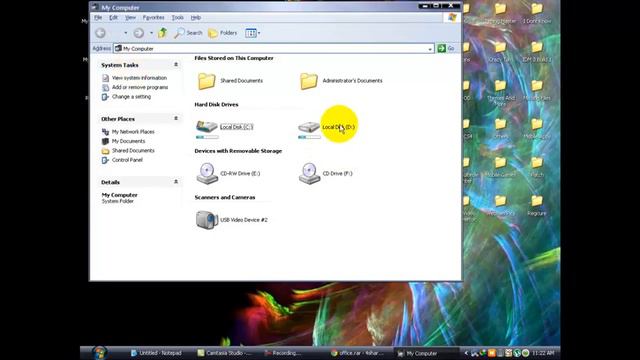
Task: Open Forward button history dropdown arrow
Action: pos(151,33)
